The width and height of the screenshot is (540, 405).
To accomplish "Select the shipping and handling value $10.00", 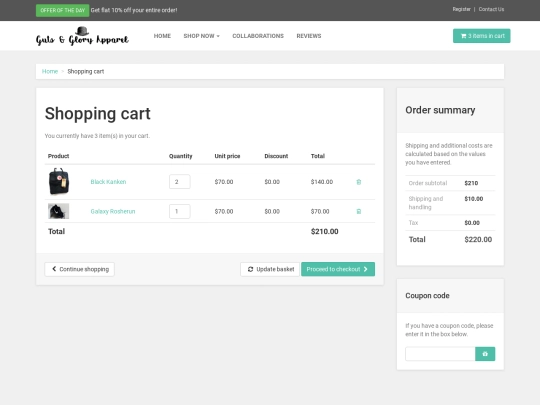I will click(x=474, y=199).
